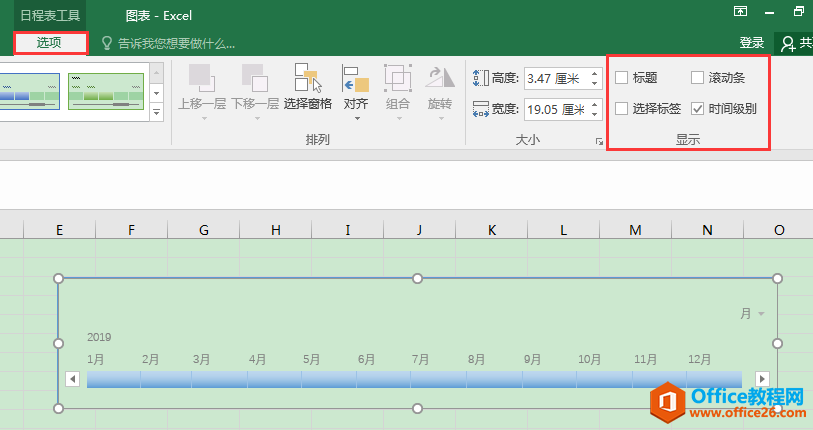
Task: Open ribbon display options icon
Action: (x=740, y=11)
